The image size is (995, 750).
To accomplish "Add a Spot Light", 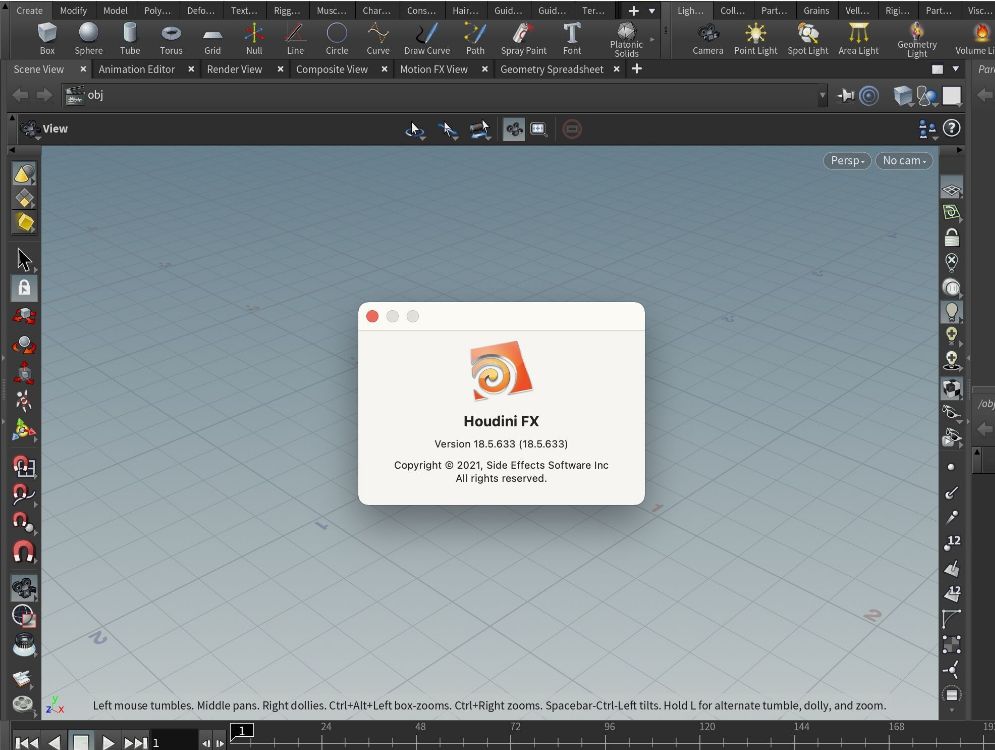I will click(807, 38).
